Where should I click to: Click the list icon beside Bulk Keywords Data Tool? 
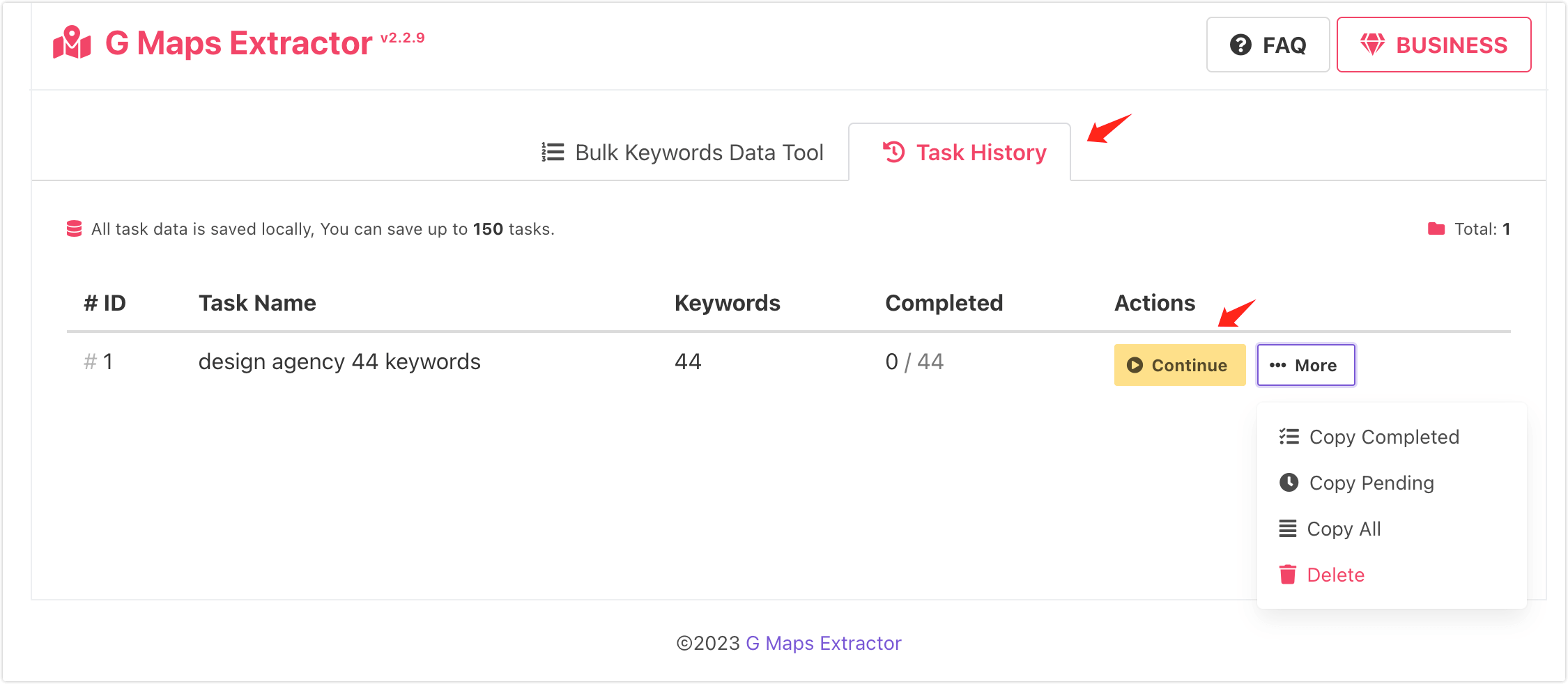coord(553,152)
